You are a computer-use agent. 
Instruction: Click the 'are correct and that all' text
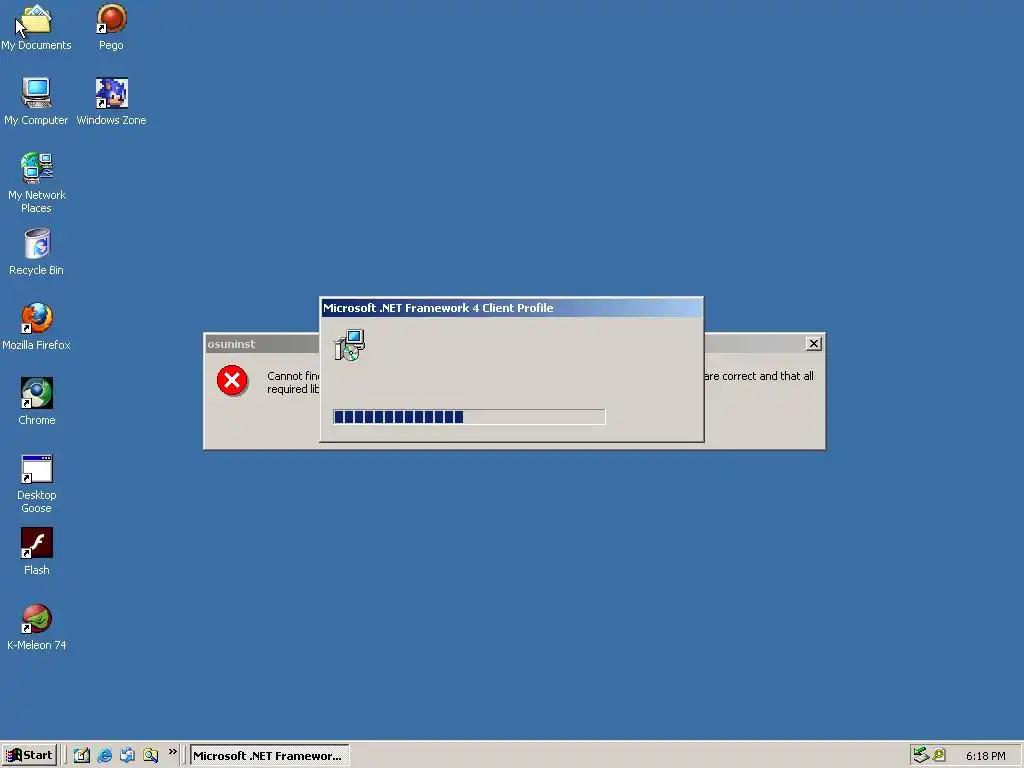(x=760, y=376)
